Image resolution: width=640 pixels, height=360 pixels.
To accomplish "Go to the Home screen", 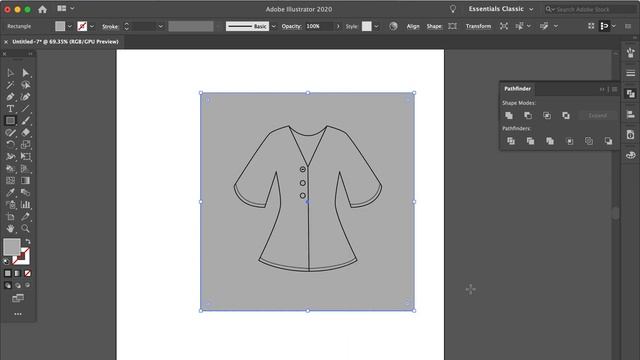I will pyautogui.click(x=42, y=9).
